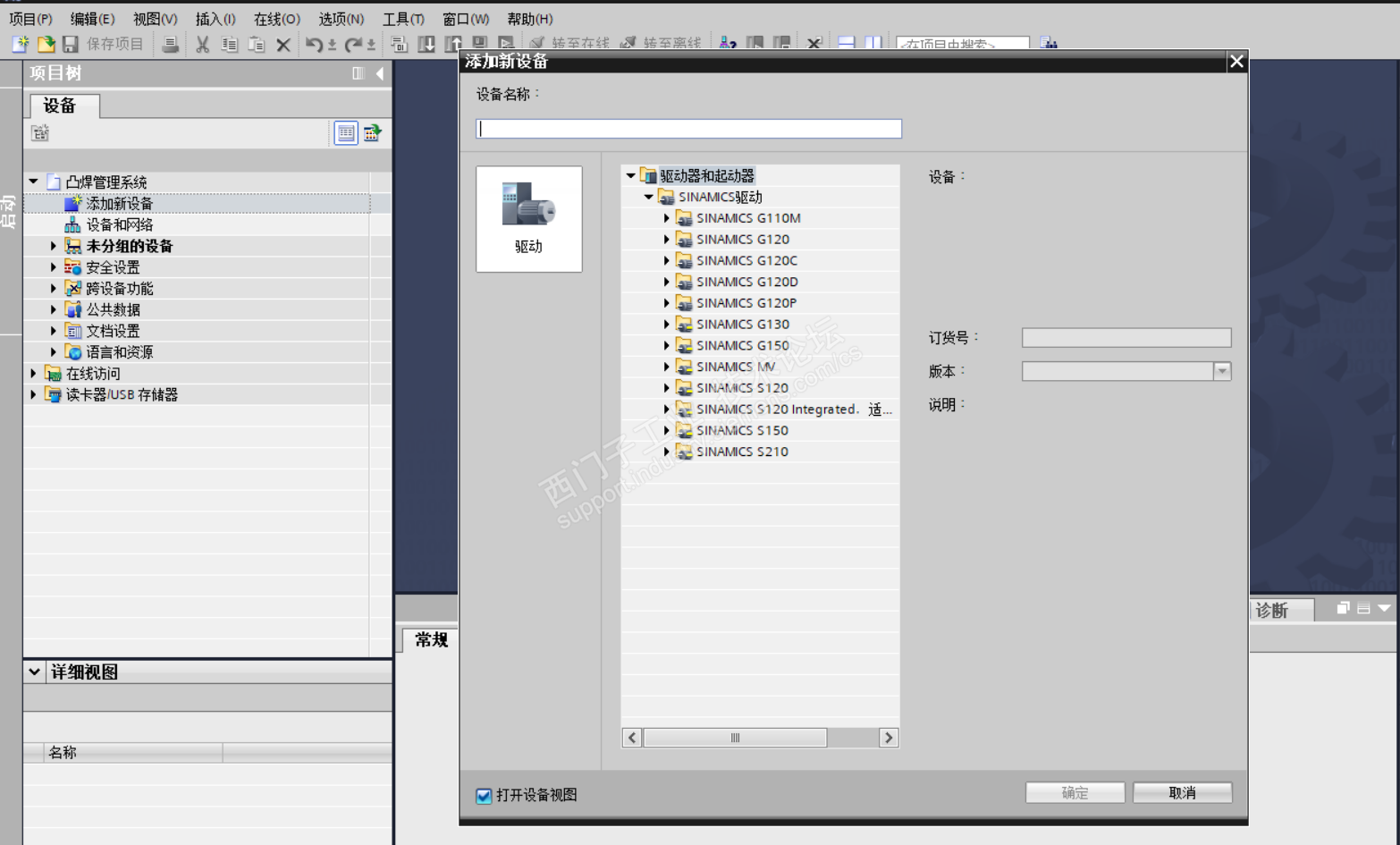The height and width of the screenshot is (845, 1400).
Task: Click the columns icon on the 项目树 header
Action: click(358, 73)
